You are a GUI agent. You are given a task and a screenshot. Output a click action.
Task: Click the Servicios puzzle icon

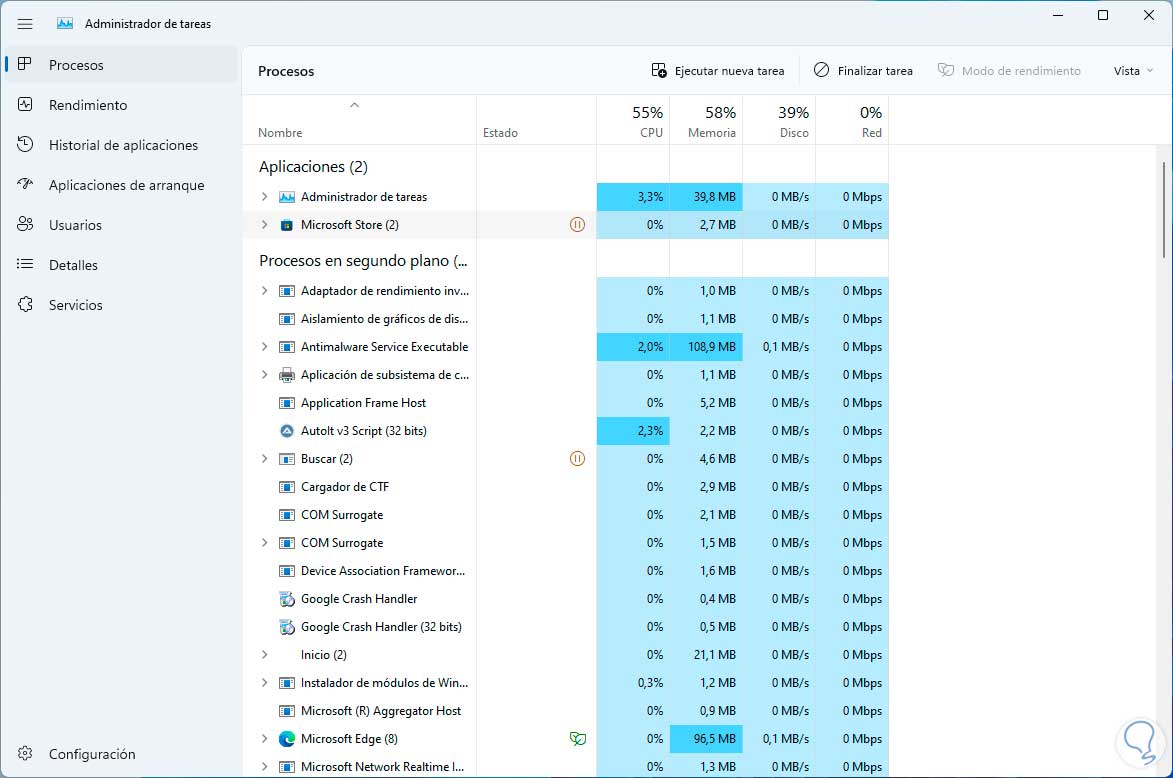pos(25,304)
